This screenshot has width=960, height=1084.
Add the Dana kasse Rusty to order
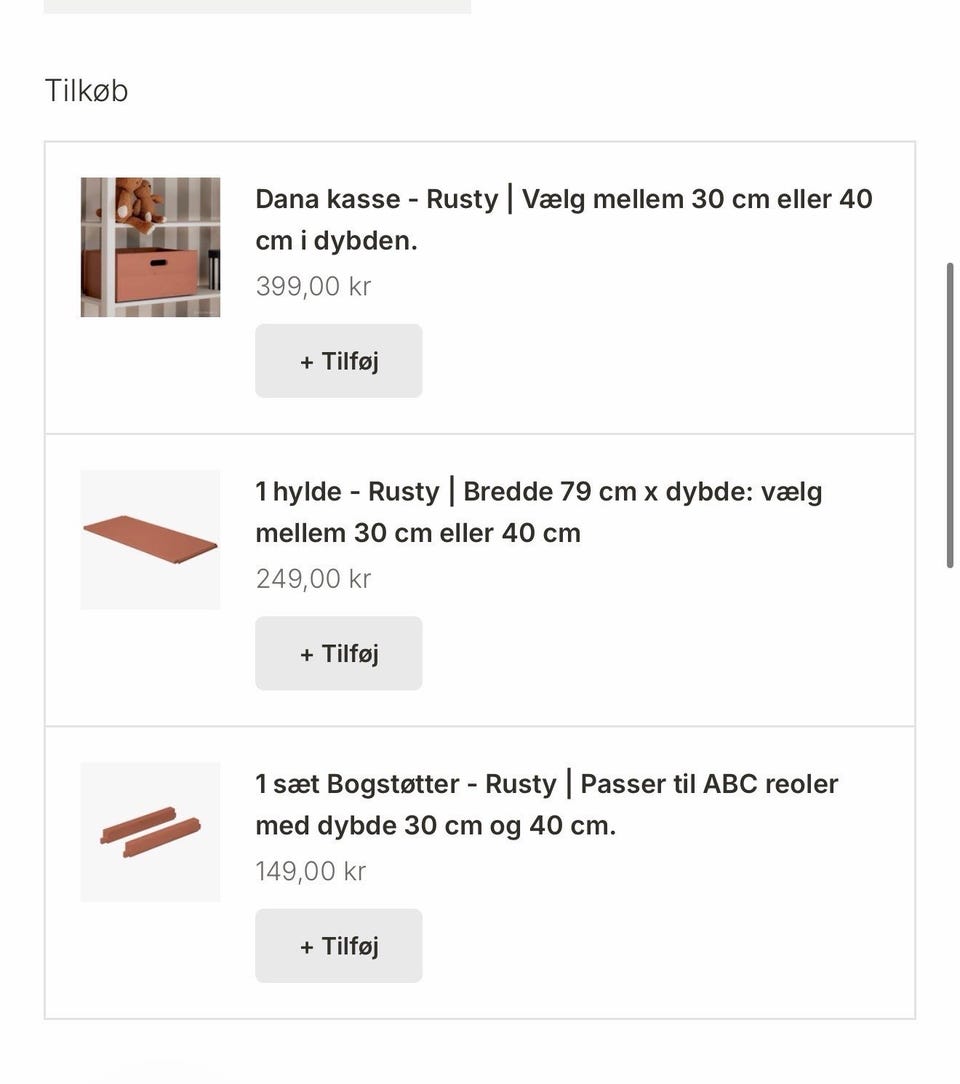point(339,361)
